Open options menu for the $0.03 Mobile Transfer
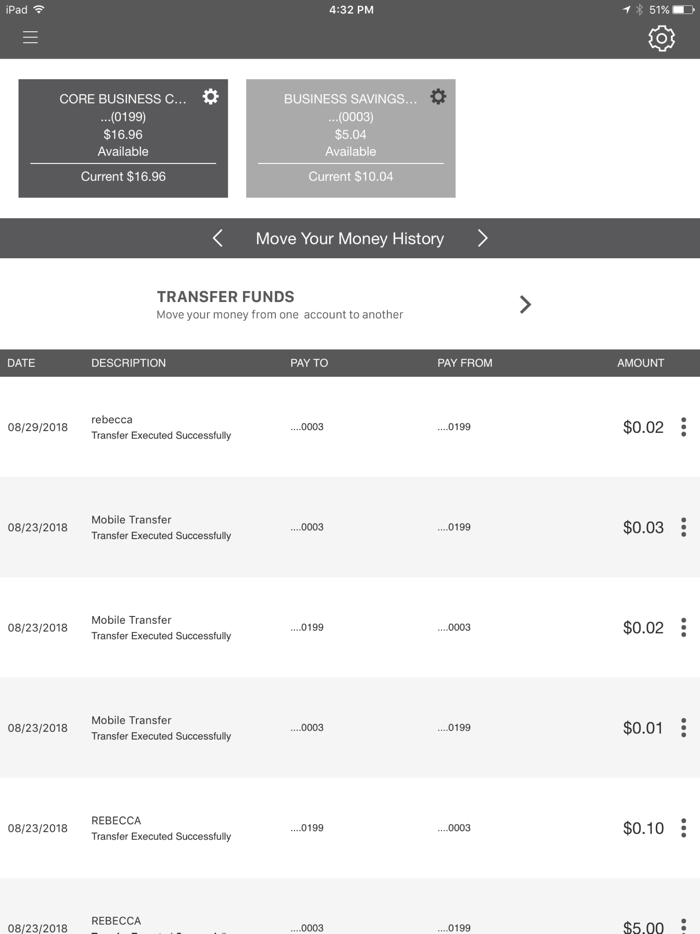Screen dimensions: 700x934 tap(683, 527)
